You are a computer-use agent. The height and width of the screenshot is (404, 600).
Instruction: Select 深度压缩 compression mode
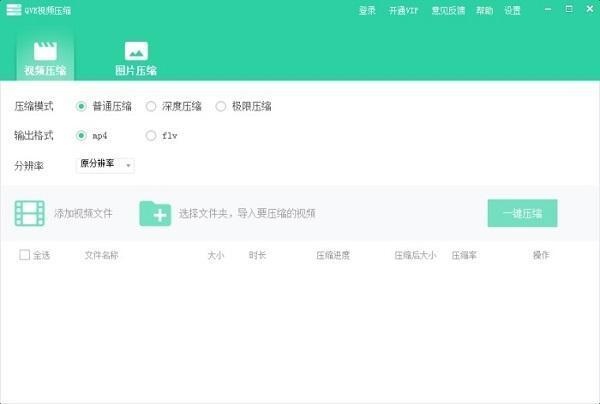pyautogui.click(x=151, y=106)
